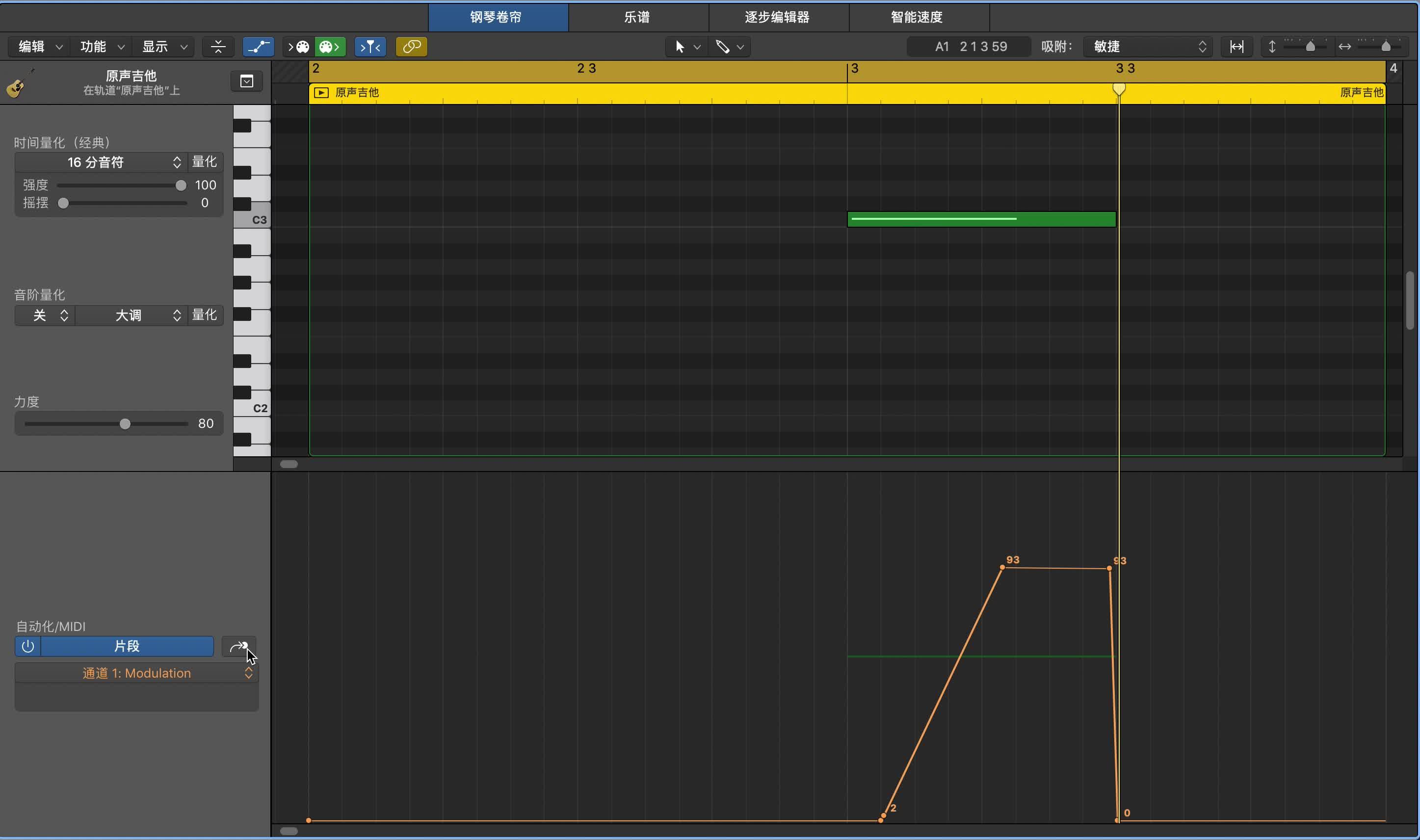
Task: Click the MIDI Out green toolbar icon
Action: (329, 47)
